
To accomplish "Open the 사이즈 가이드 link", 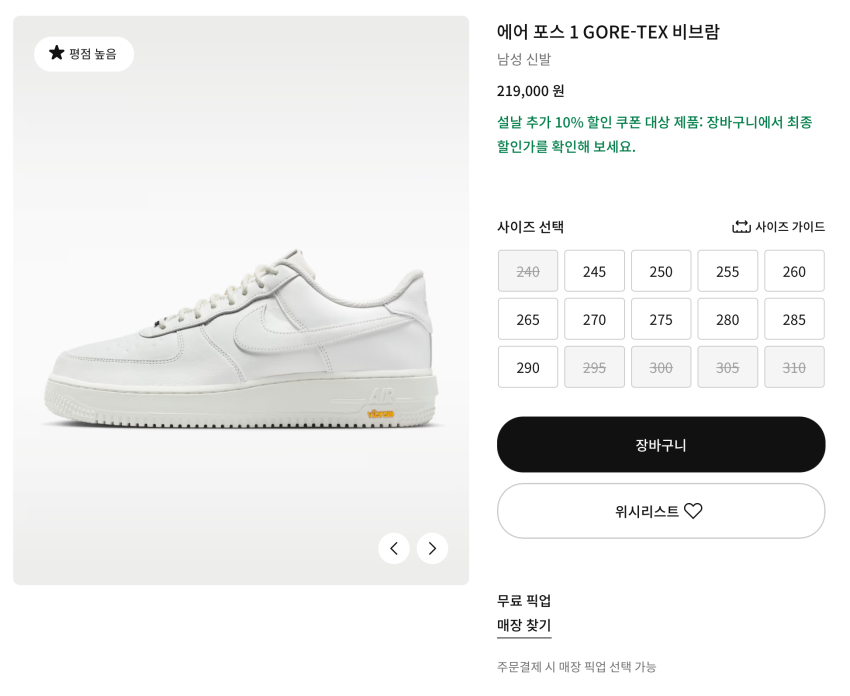I will [x=789, y=227].
